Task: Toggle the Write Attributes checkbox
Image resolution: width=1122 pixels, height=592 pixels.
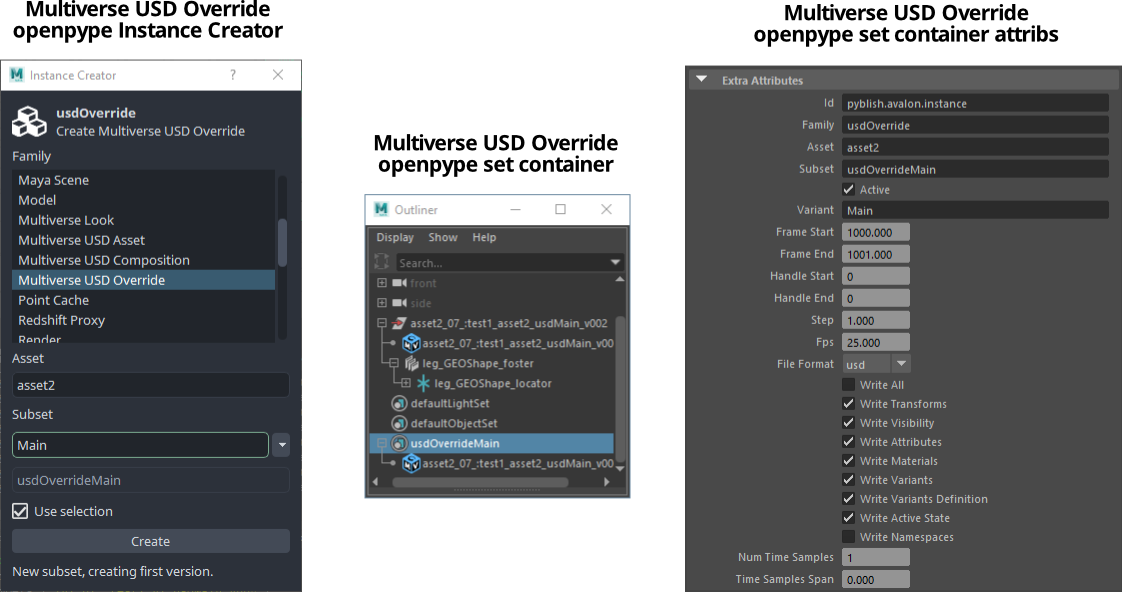Action: click(849, 442)
